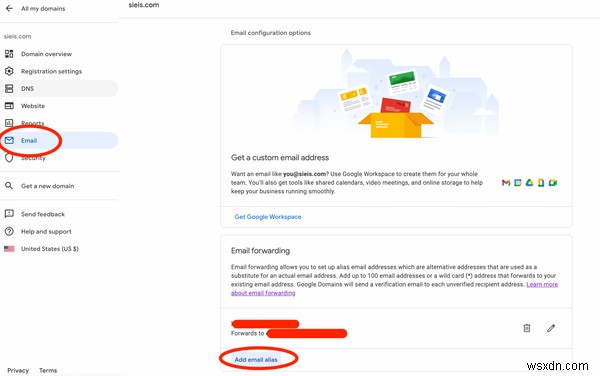Click the Get Google Workspace link
The image size is (600, 376).
pyautogui.click(x=268, y=216)
